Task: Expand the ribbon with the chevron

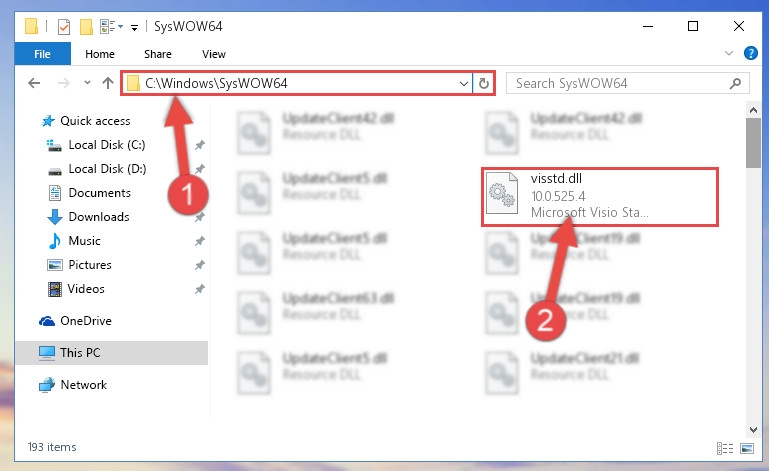Action: tap(729, 53)
